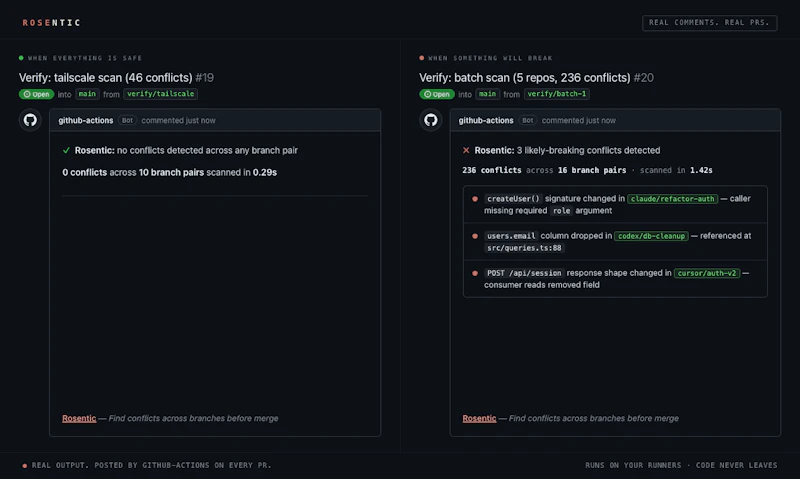Click the red dot in the bottom footer bar
The image size is (800, 479).
pyautogui.click(x=24, y=466)
